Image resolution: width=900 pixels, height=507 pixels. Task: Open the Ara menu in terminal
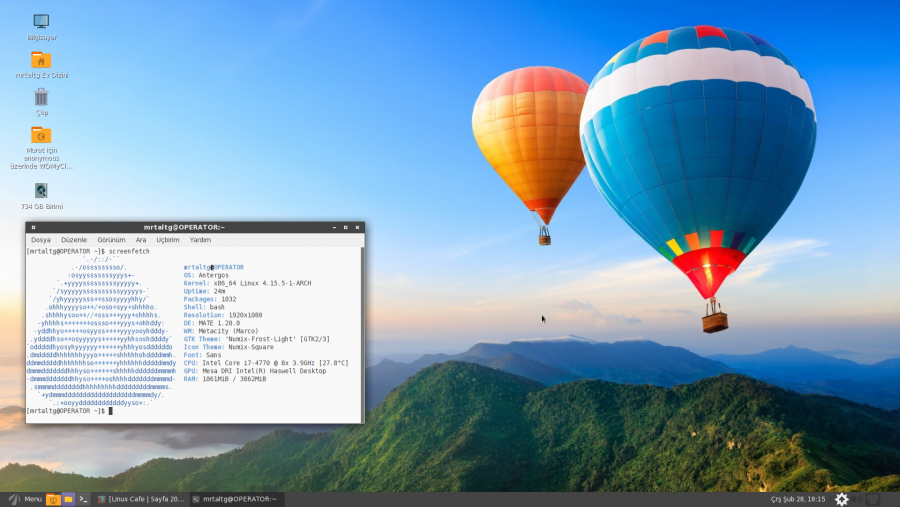click(x=141, y=240)
